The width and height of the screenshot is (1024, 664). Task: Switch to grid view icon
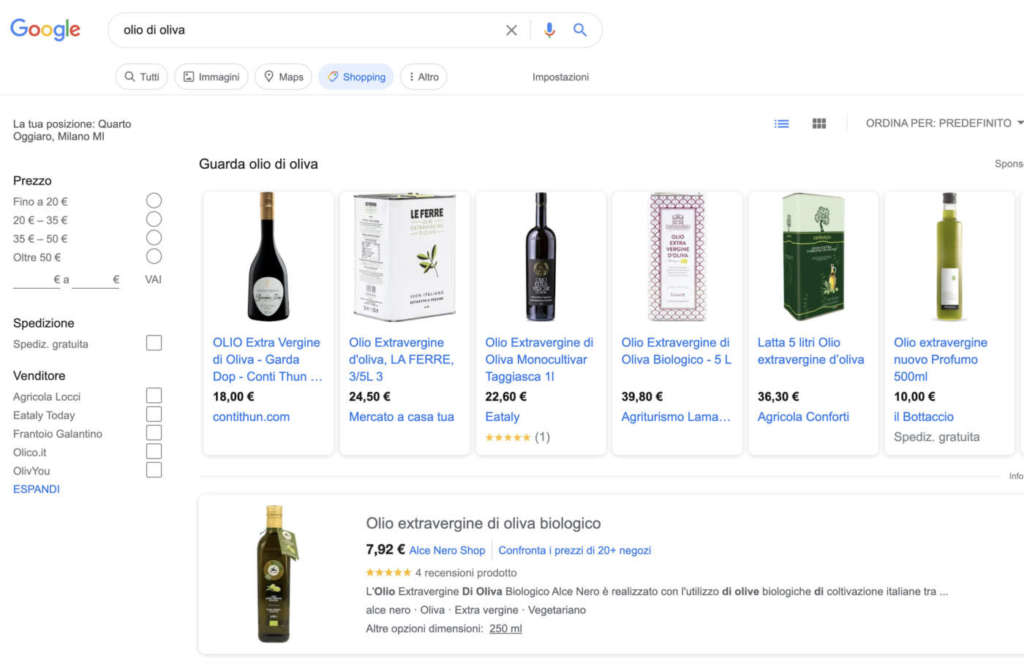click(819, 123)
